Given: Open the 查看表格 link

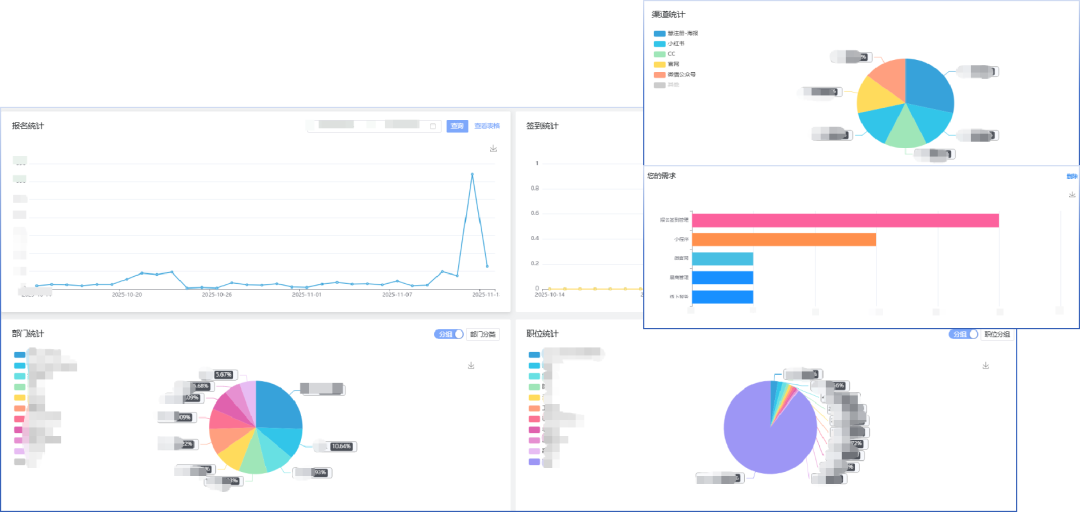Looking at the screenshot, I should [x=487, y=126].
